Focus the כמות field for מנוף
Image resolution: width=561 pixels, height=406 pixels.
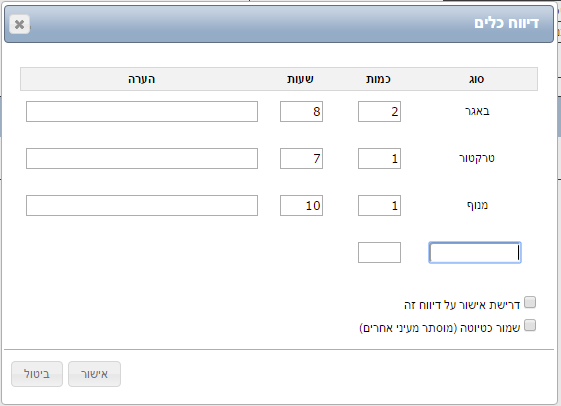[x=379, y=205]
